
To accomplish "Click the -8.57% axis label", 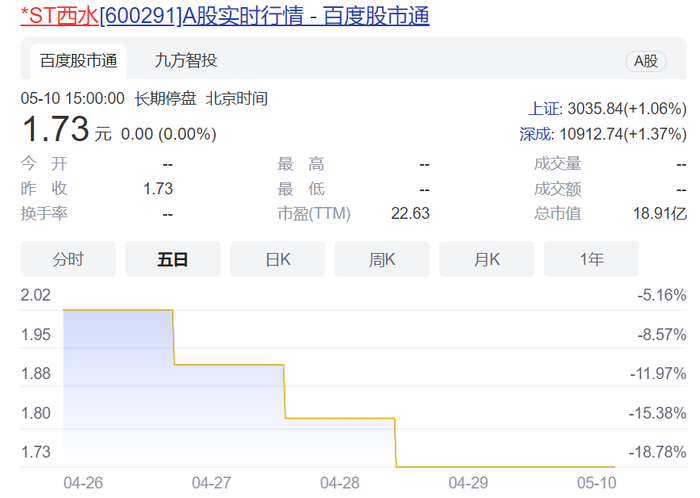I will click(662, 335).
